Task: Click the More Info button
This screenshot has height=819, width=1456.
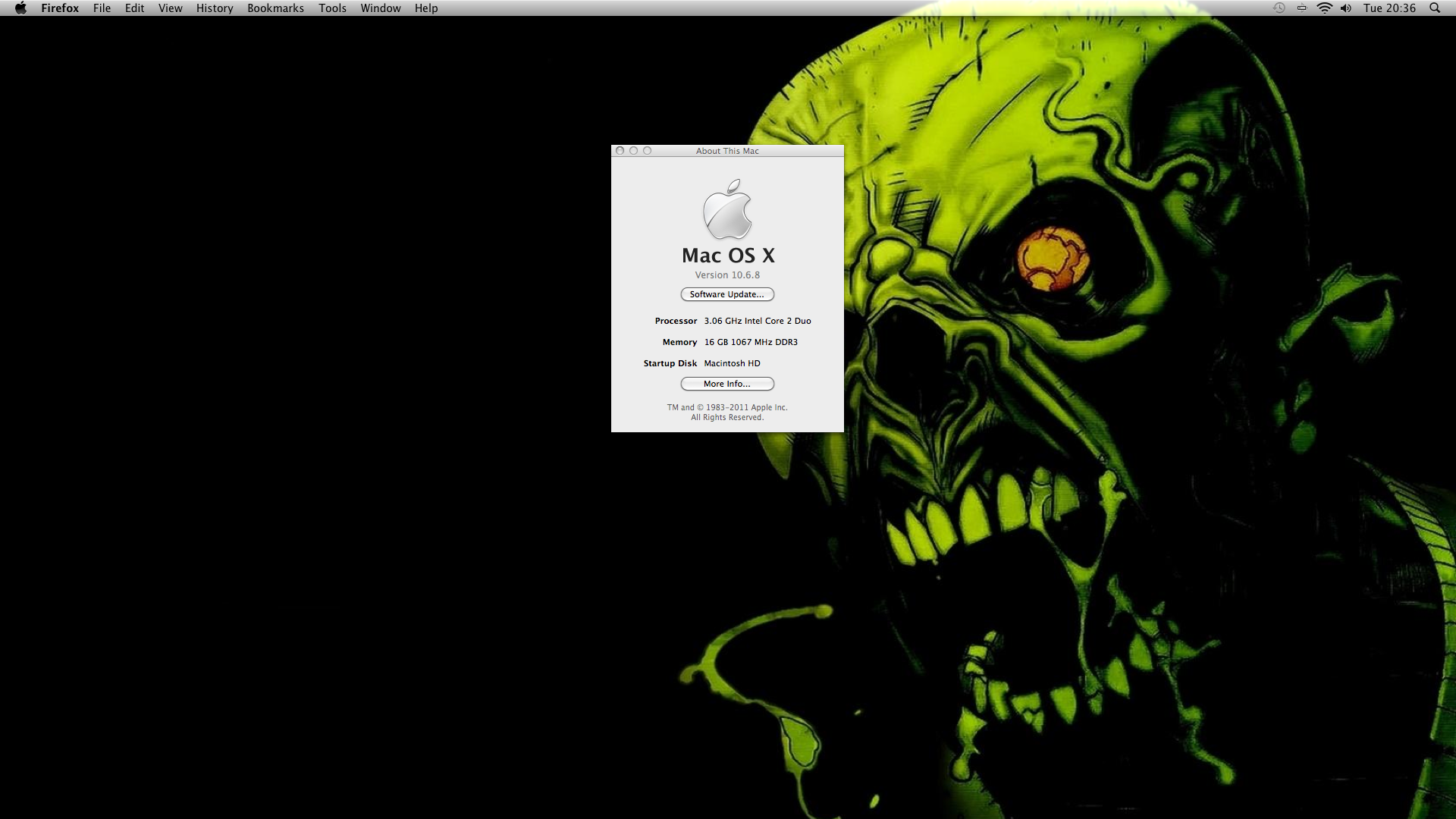Action: [727, 384]
